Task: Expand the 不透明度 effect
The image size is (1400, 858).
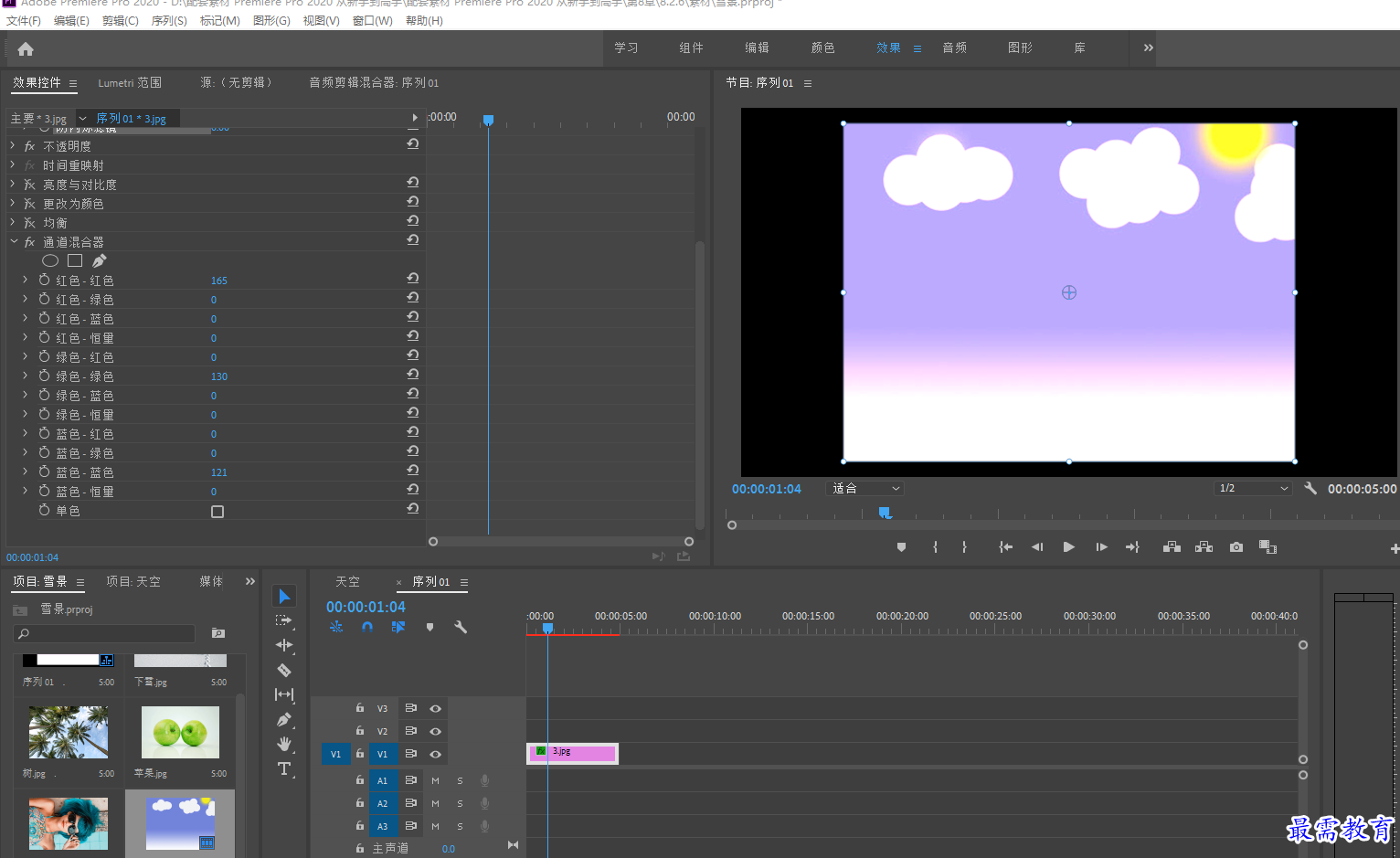Action: pos(13,145)
